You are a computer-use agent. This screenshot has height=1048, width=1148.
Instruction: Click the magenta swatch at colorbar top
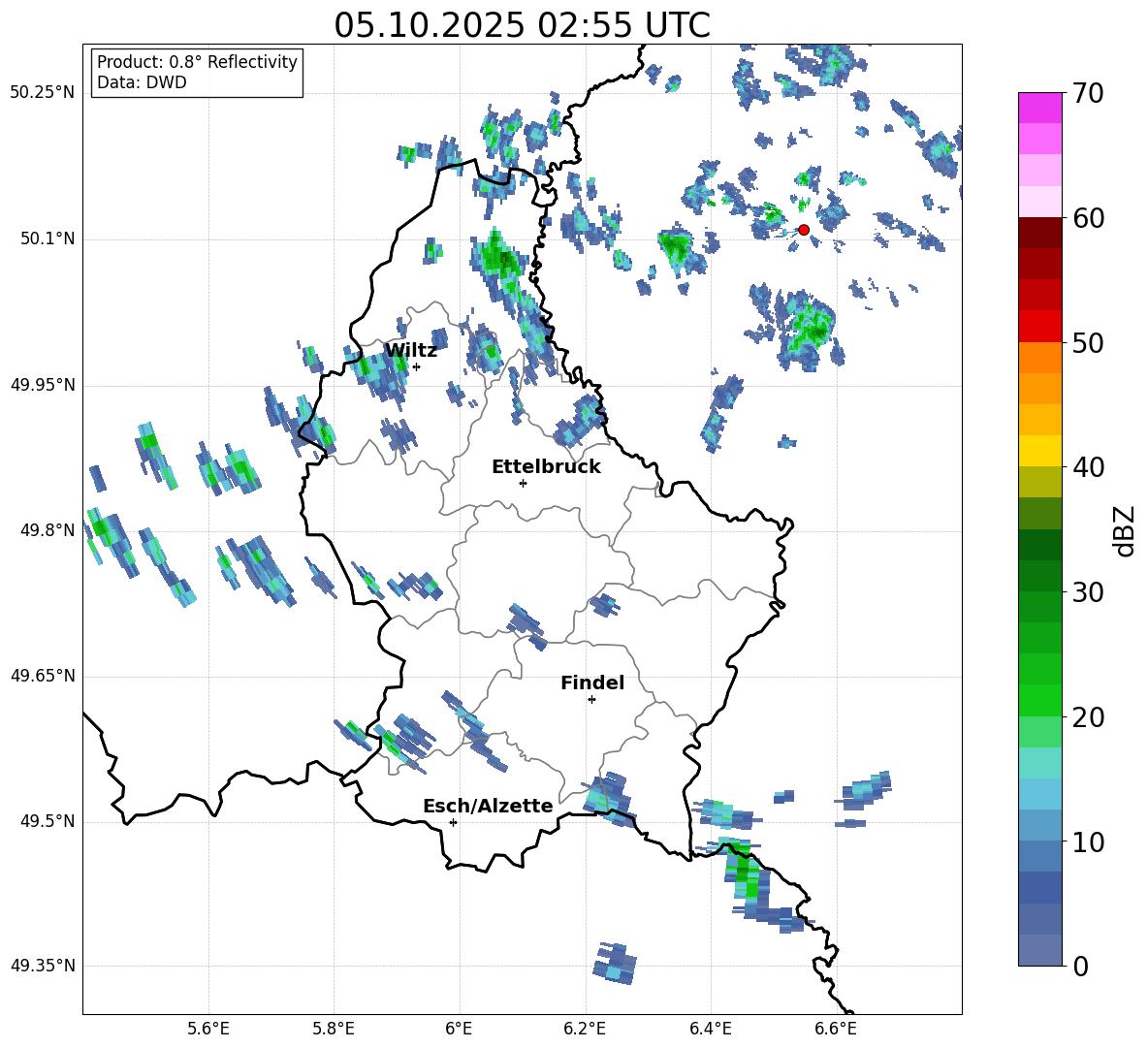coord(1039,108)
